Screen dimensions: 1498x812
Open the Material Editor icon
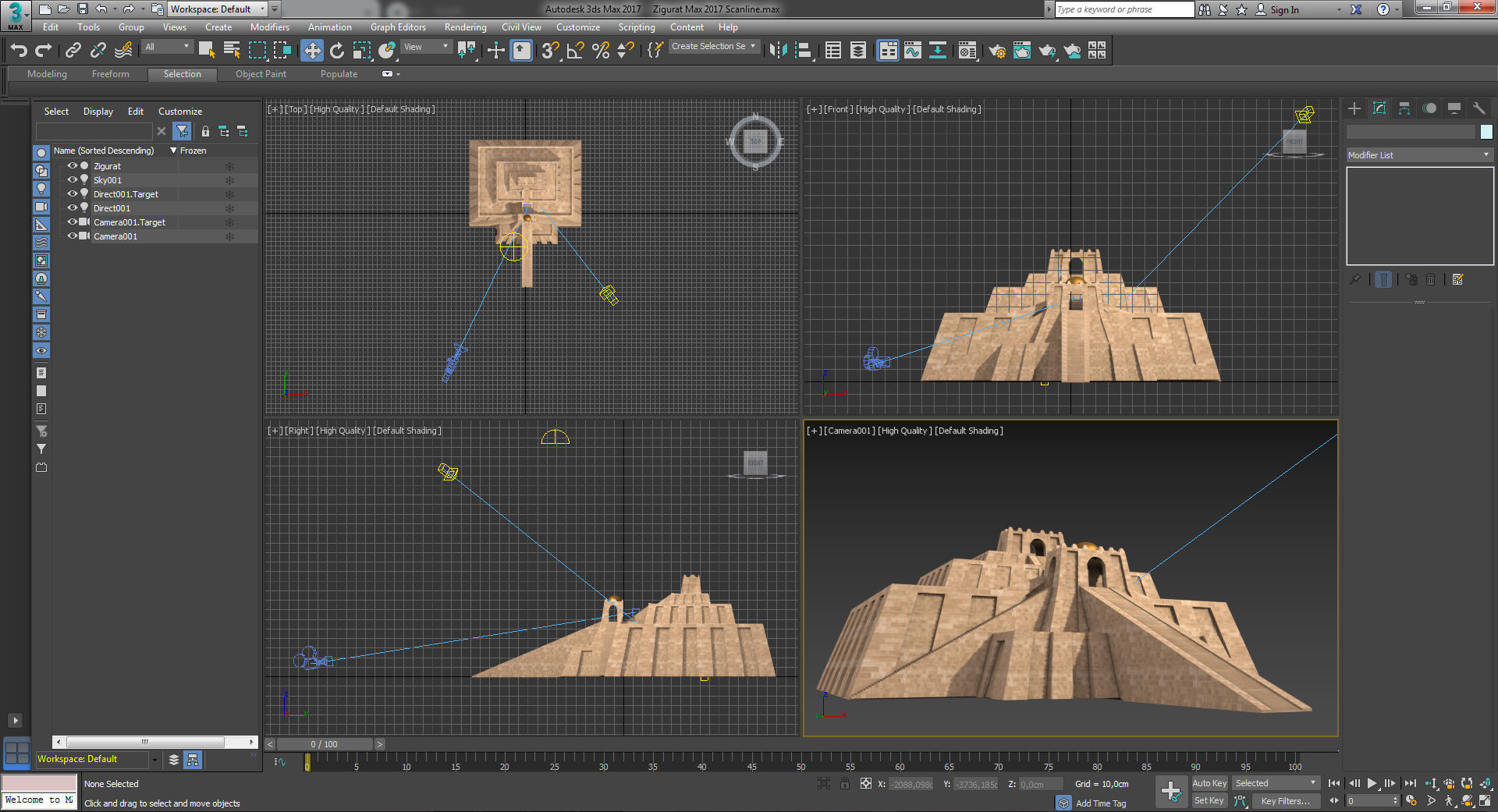pos(967,51)
